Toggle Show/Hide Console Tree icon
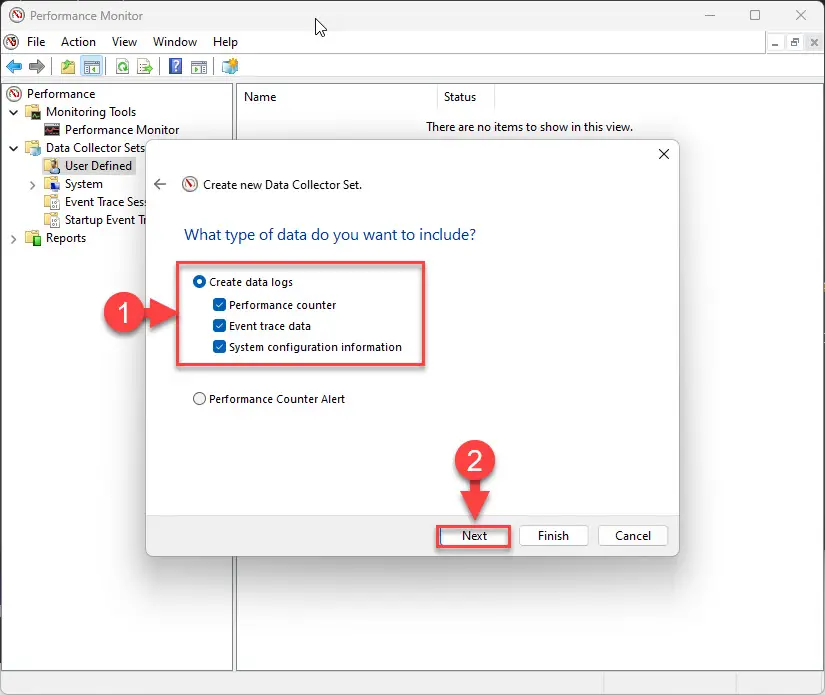The width and height of the screenshot is (825, 695). 92,67
